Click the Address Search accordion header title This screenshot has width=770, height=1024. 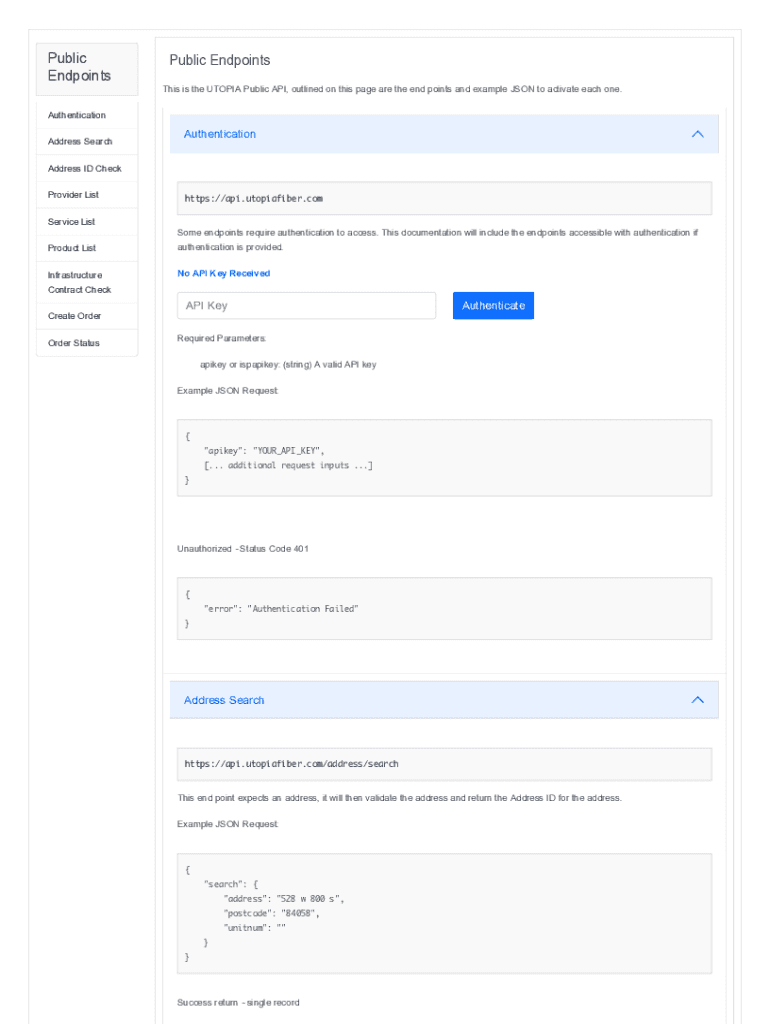224,700
